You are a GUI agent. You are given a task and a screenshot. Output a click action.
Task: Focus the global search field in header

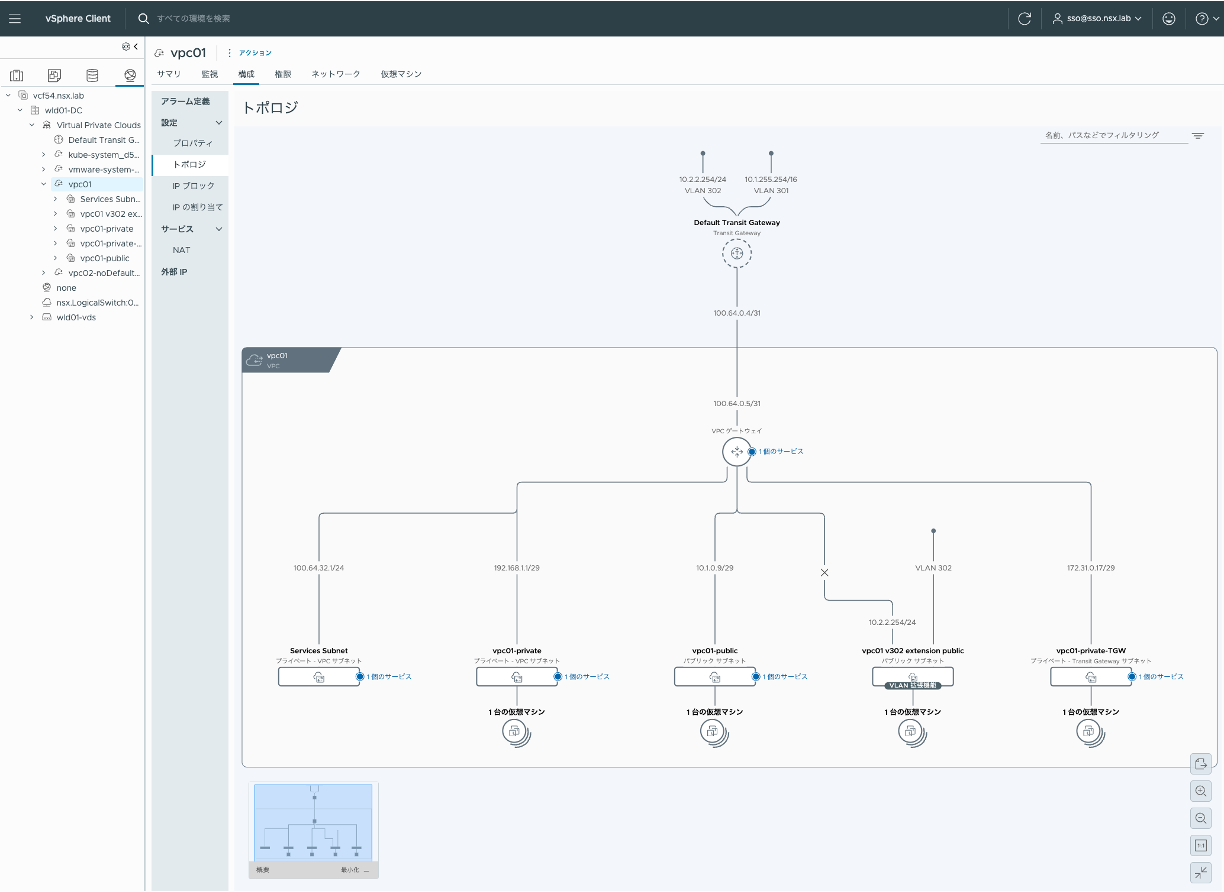pyautogui.click(x=193, y=18)
